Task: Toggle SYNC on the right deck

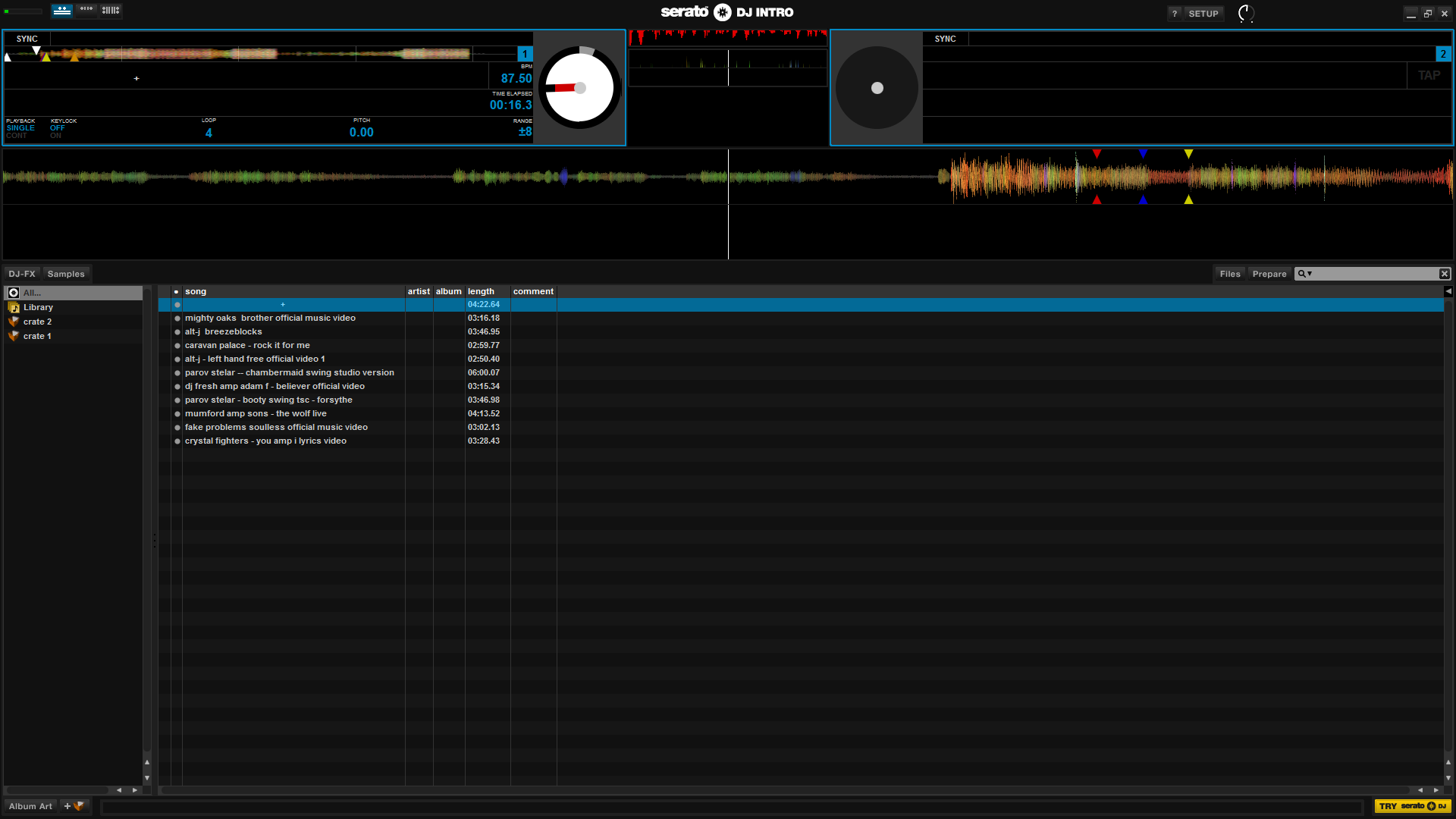Action: (945, 39)
